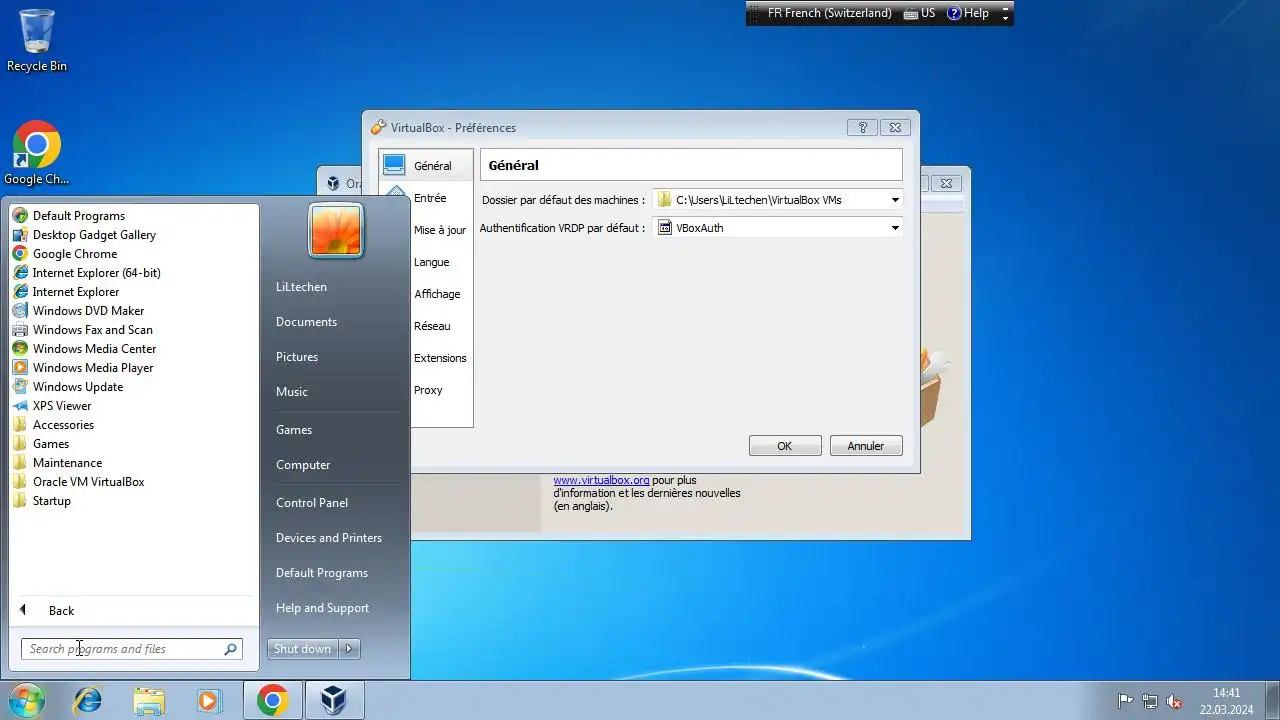The image size is (1280, 720).
Task: Open the clock showing 14:41
Action: (x=1226, y=701)
